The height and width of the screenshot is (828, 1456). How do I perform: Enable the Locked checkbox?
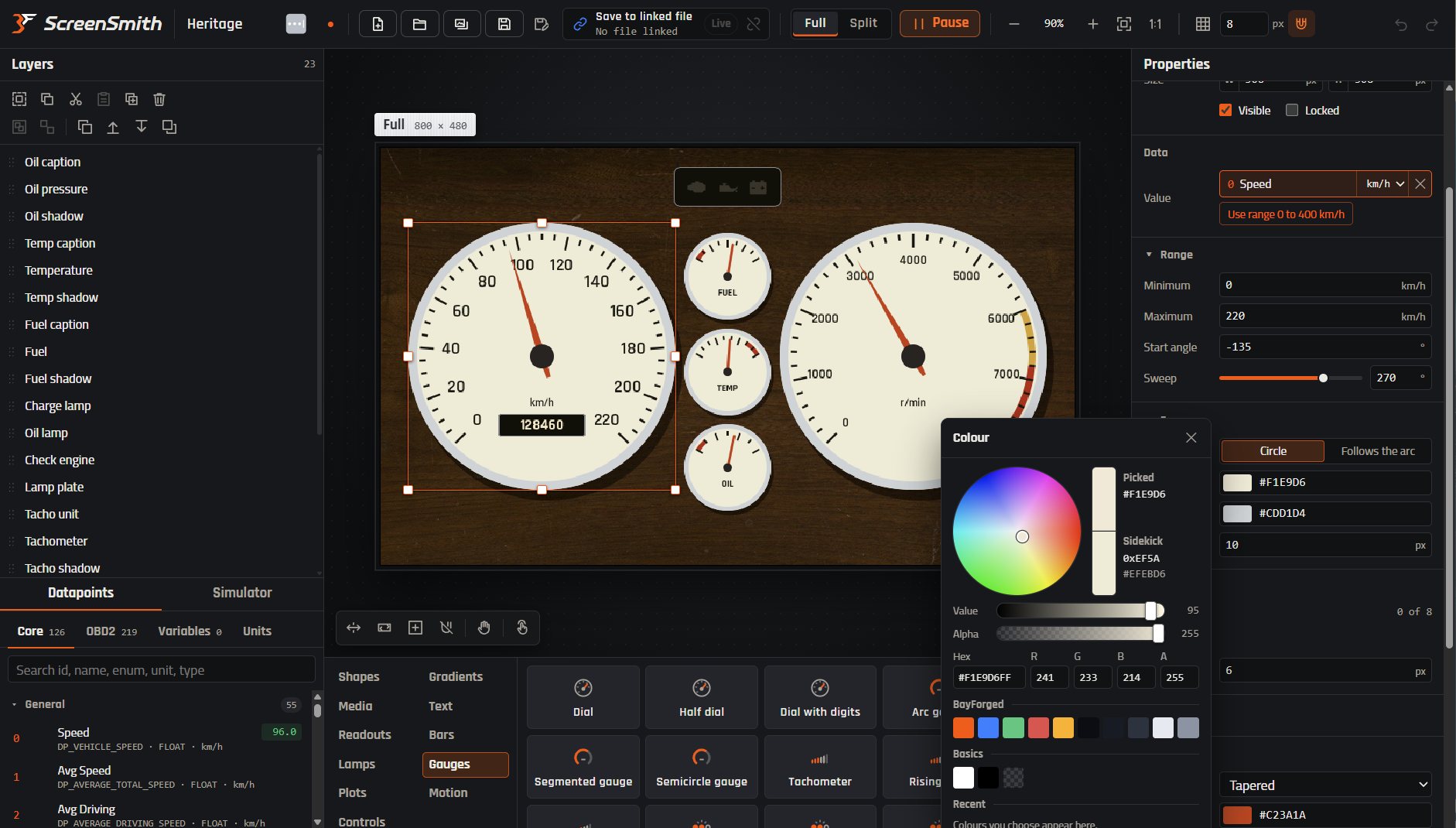tap(1291, 110)
